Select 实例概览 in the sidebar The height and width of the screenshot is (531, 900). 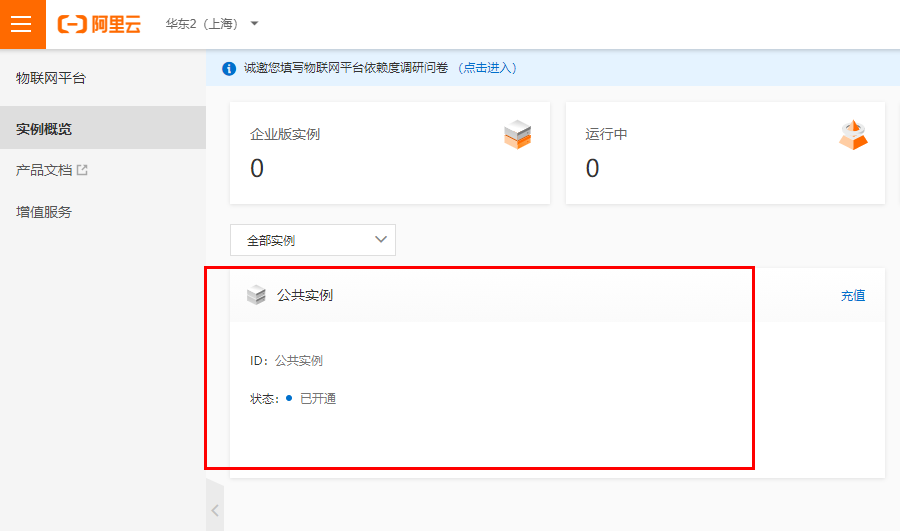click(x=103, y=129)
